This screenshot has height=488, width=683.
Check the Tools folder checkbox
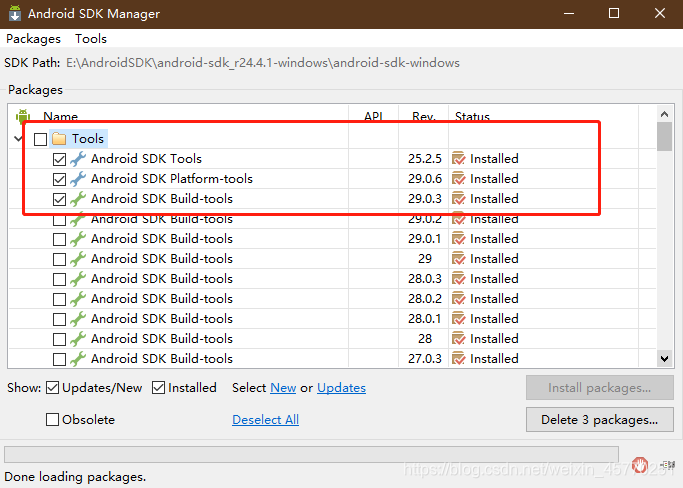point(41,139)
